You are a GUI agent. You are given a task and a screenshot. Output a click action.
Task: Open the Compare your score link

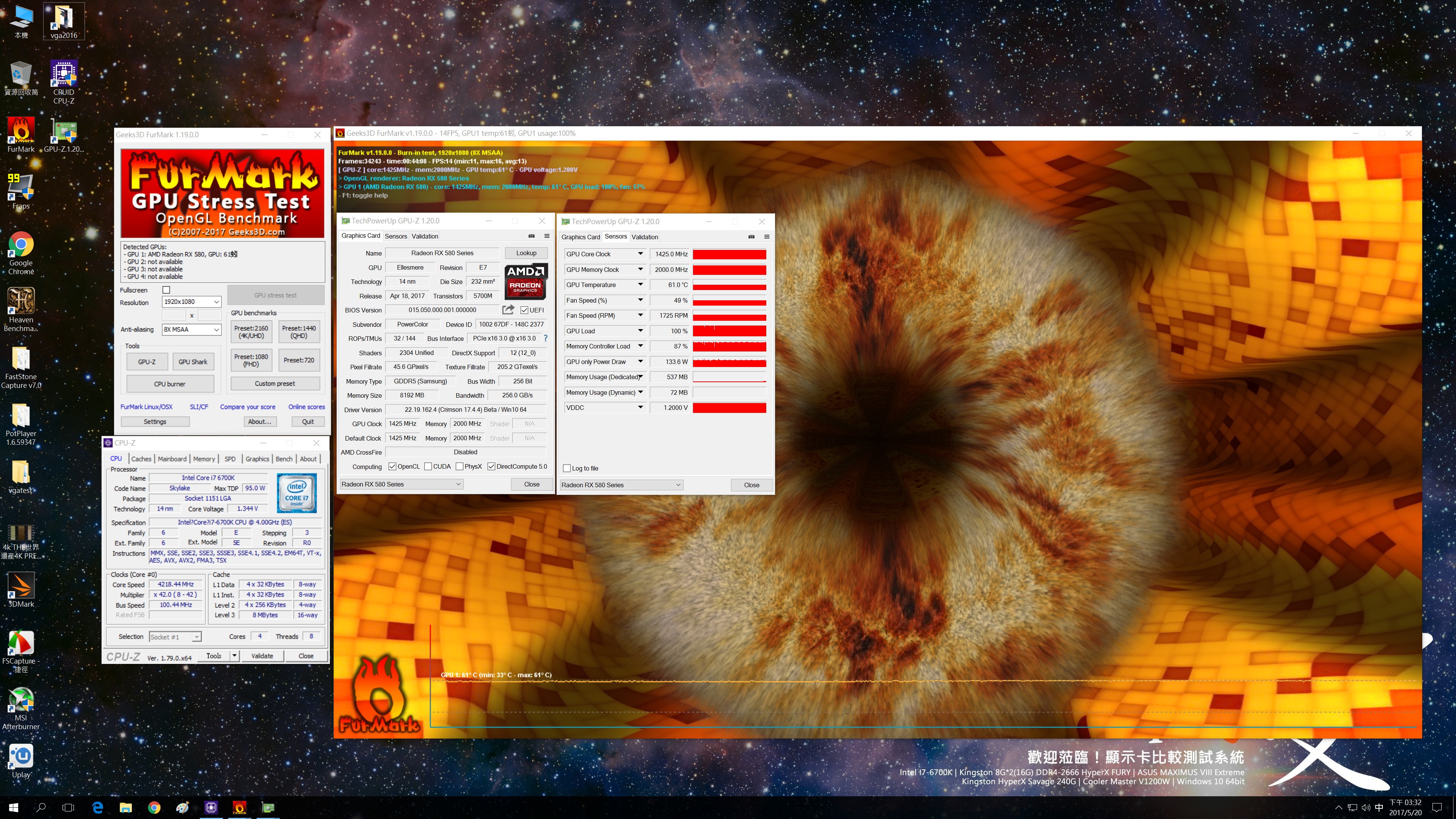[x=248, y=407]
